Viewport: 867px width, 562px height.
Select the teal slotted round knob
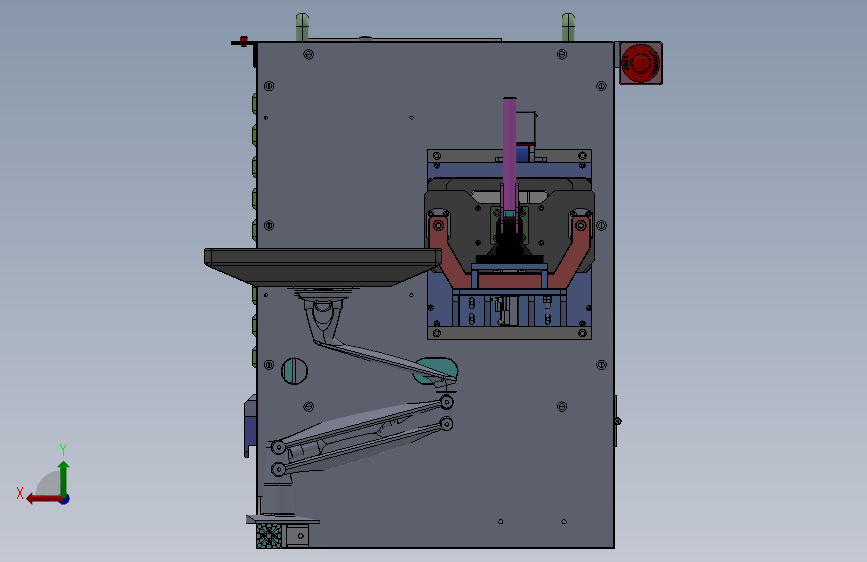[x=294, y=371]
